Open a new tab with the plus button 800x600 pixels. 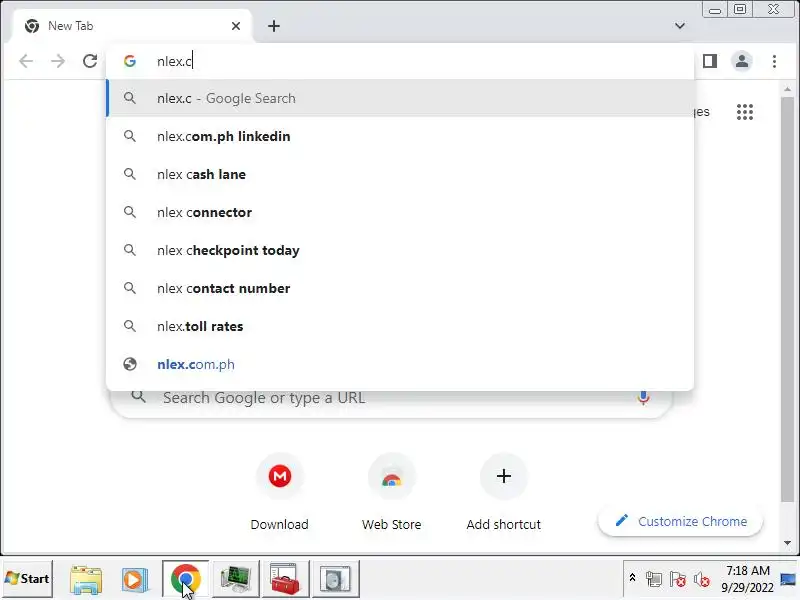tap(274, 26)
